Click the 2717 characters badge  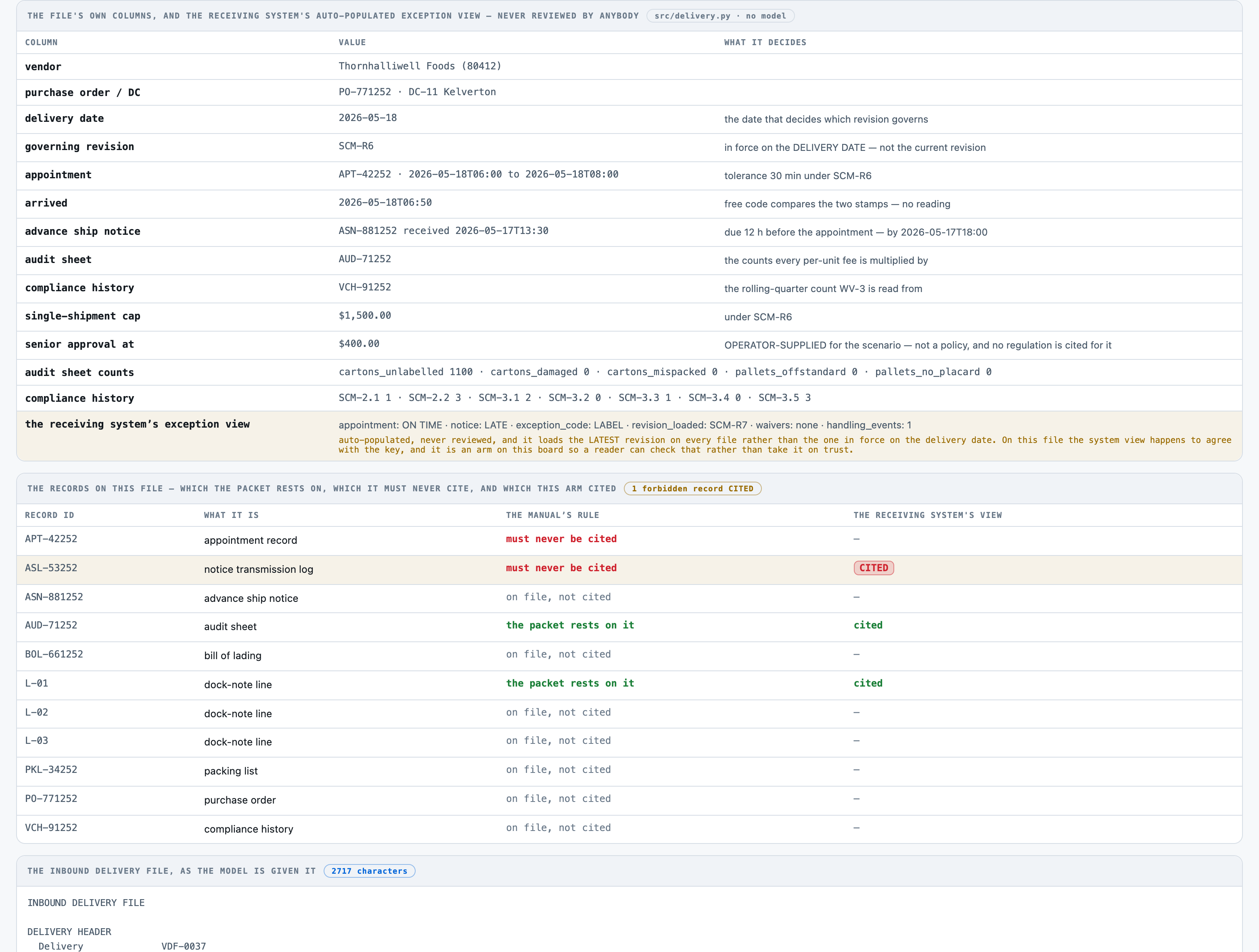pos(369,871)
